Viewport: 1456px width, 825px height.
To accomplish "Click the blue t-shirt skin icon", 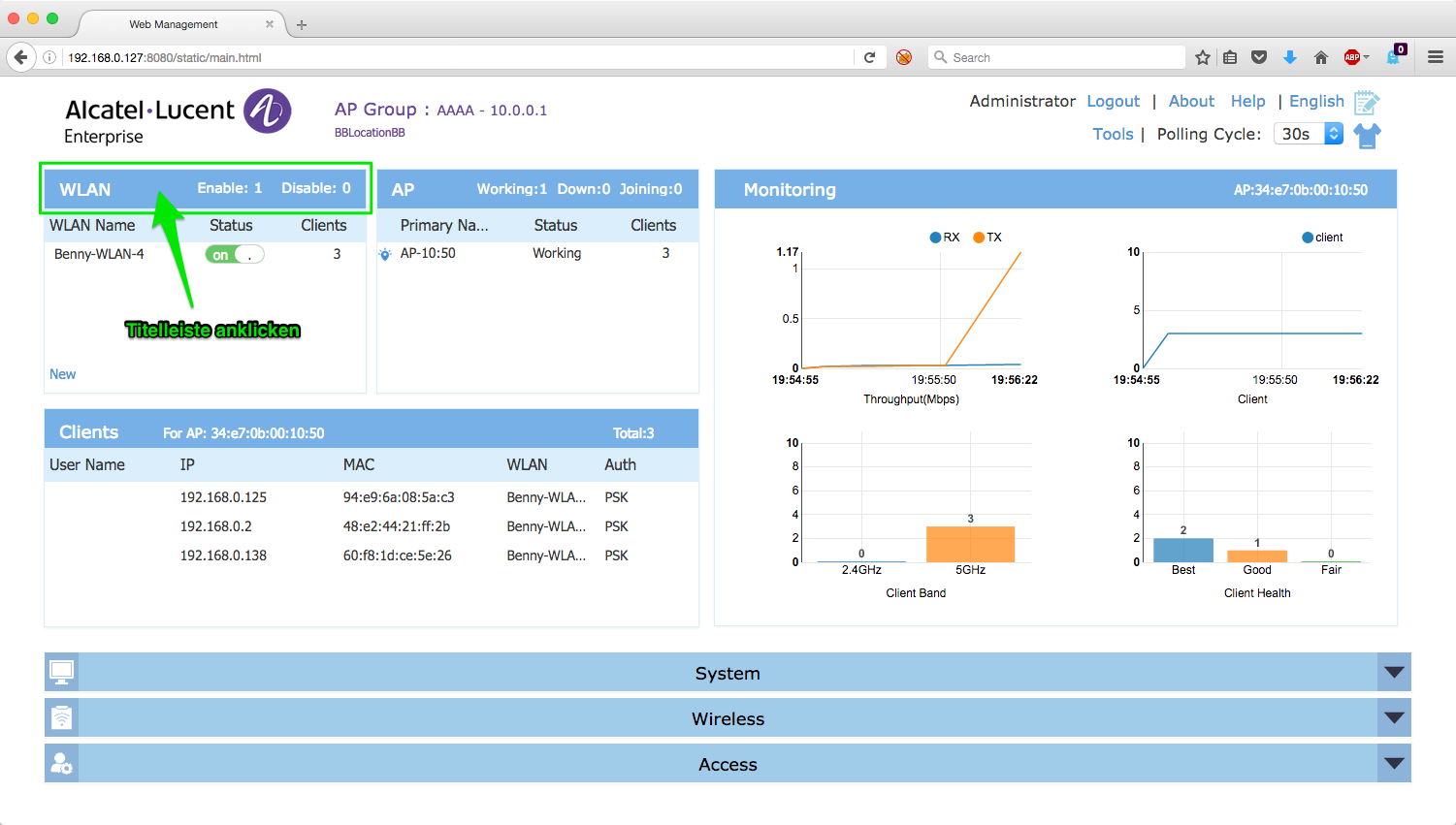I will coord(1368,136).
